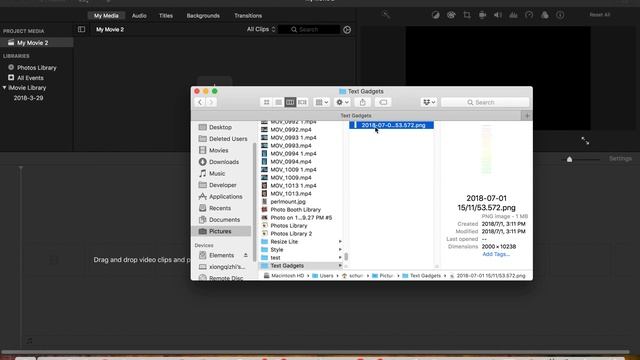This screenshot has height=360, width=640.
Task: Switch to the My Media tab
Action: 106,16
